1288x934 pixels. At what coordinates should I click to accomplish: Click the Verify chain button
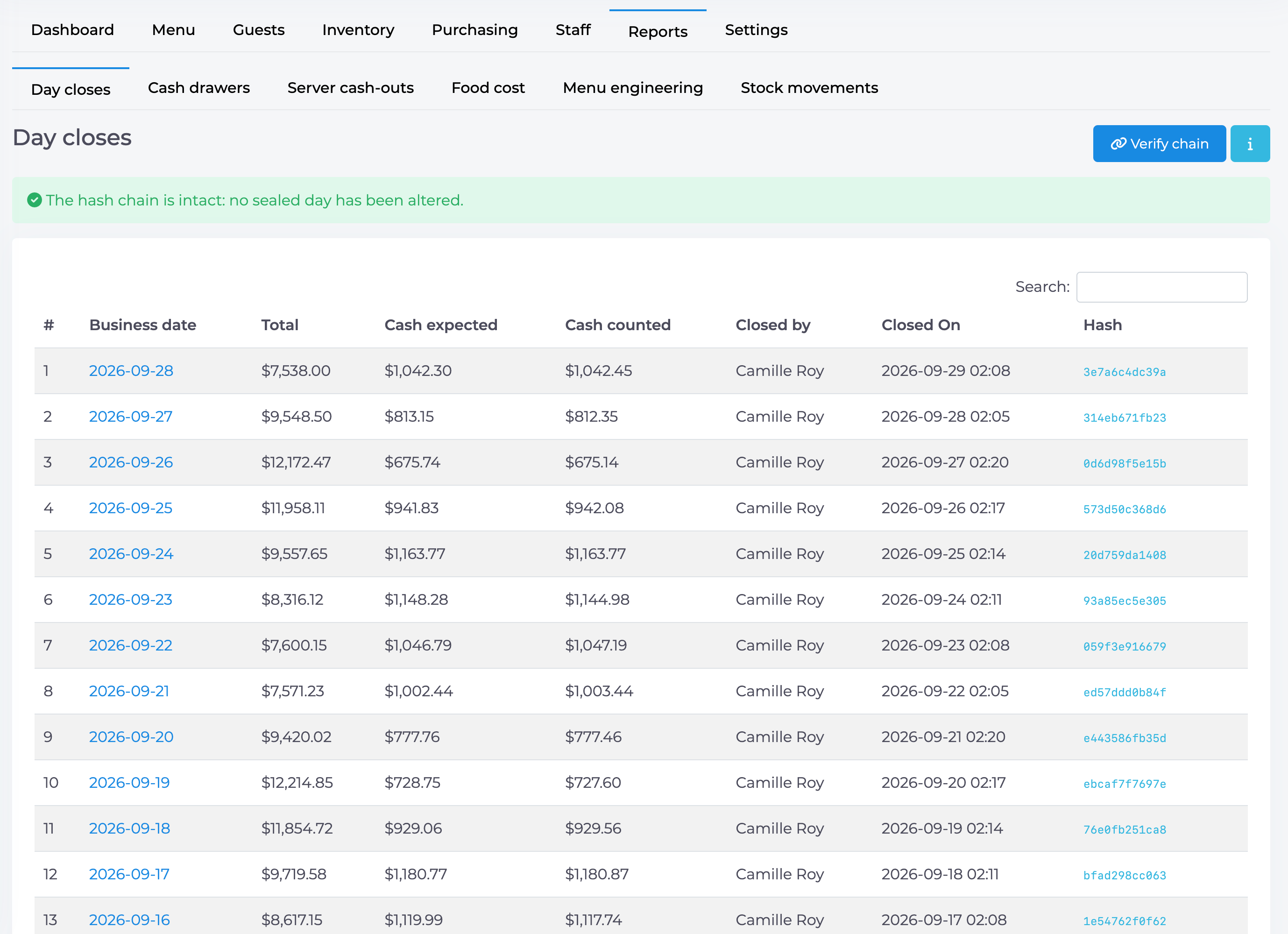click(x=1159, y=144)
